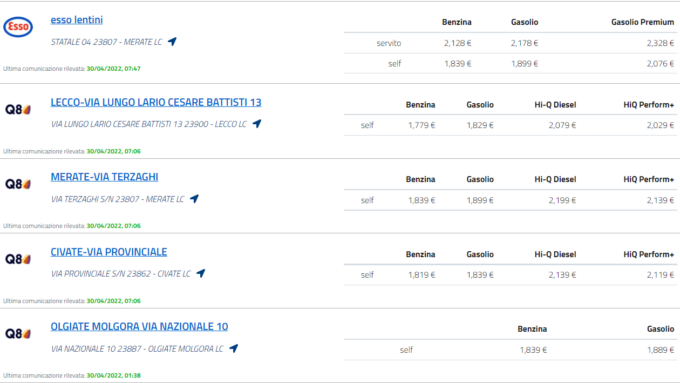Click the Q8 logo beside Olgiate Molgora
This screenshot has width=680, height=383.
point(18,334)
